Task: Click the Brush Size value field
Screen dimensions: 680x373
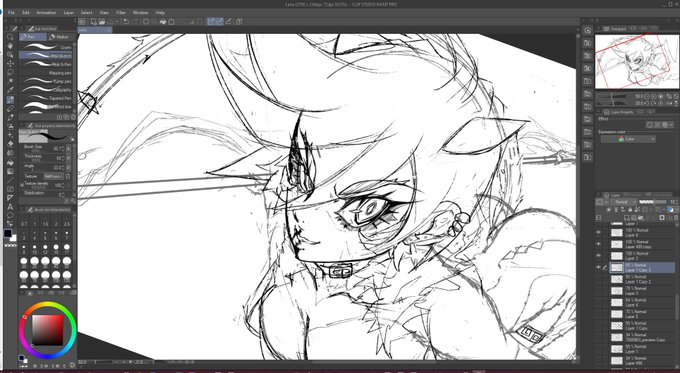Action: click(x=58, y=148)
